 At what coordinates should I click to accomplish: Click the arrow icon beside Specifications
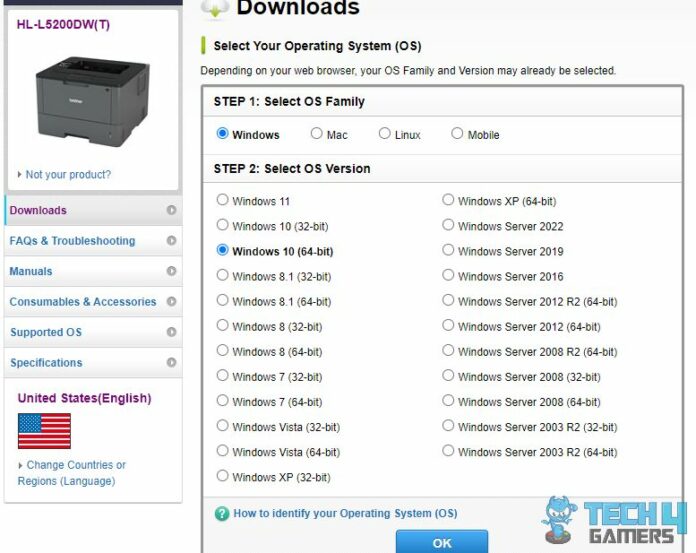click(171, 363)
